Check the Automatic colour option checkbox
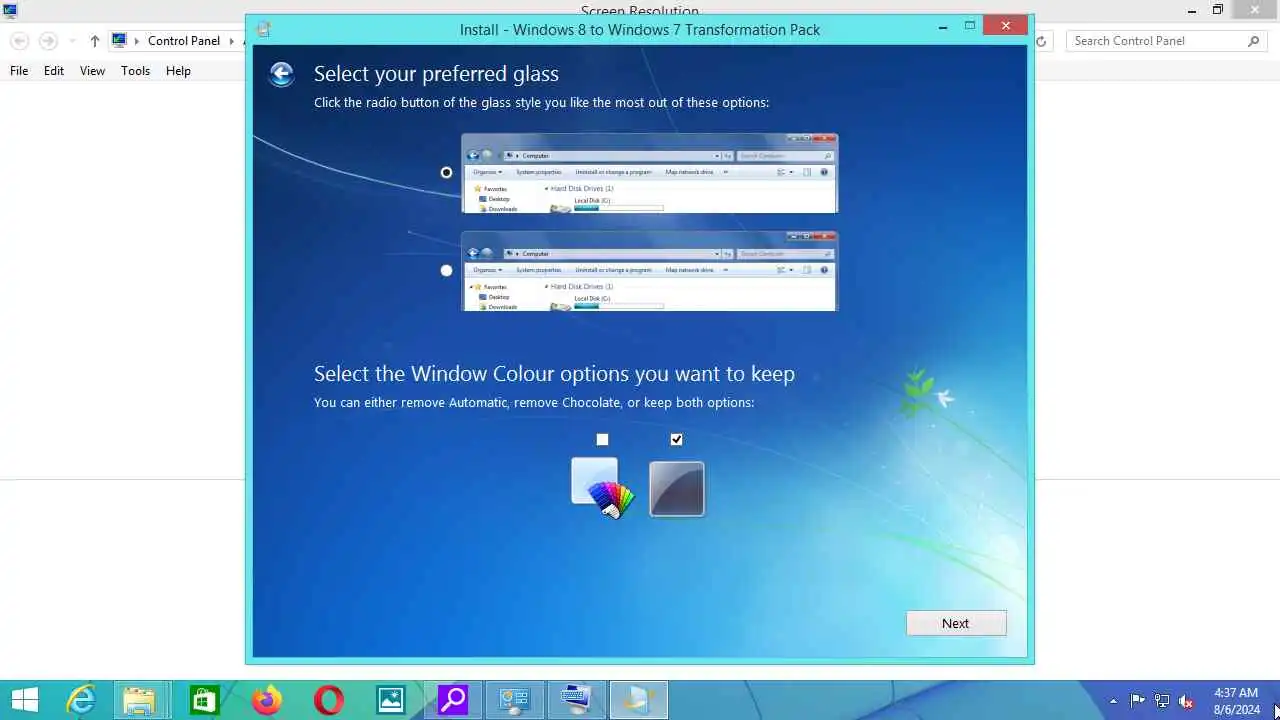 (x=602, y=439)
